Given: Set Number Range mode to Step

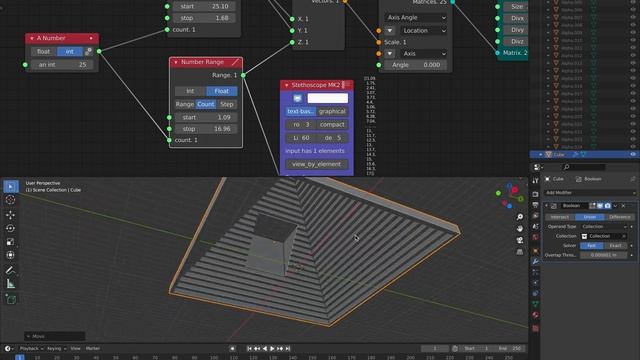Looking at the screenshot, I should [227, 104].
